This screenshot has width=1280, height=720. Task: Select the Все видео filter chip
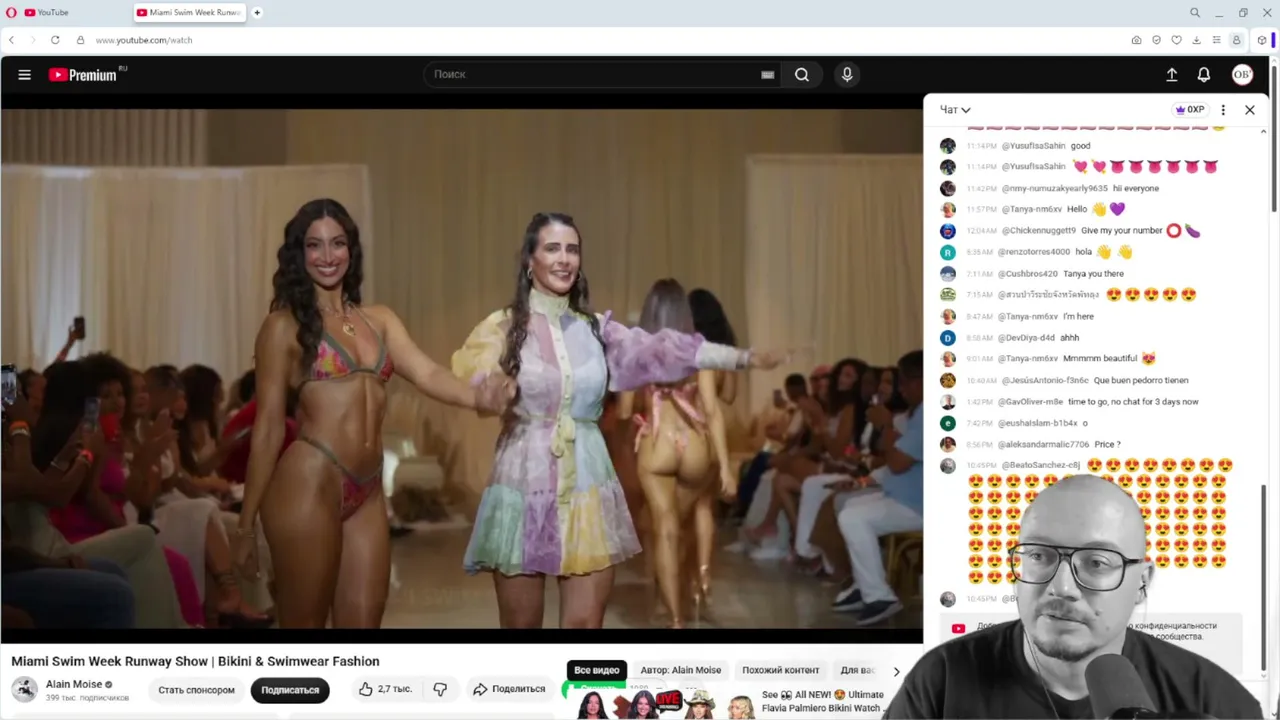(597, 670)
